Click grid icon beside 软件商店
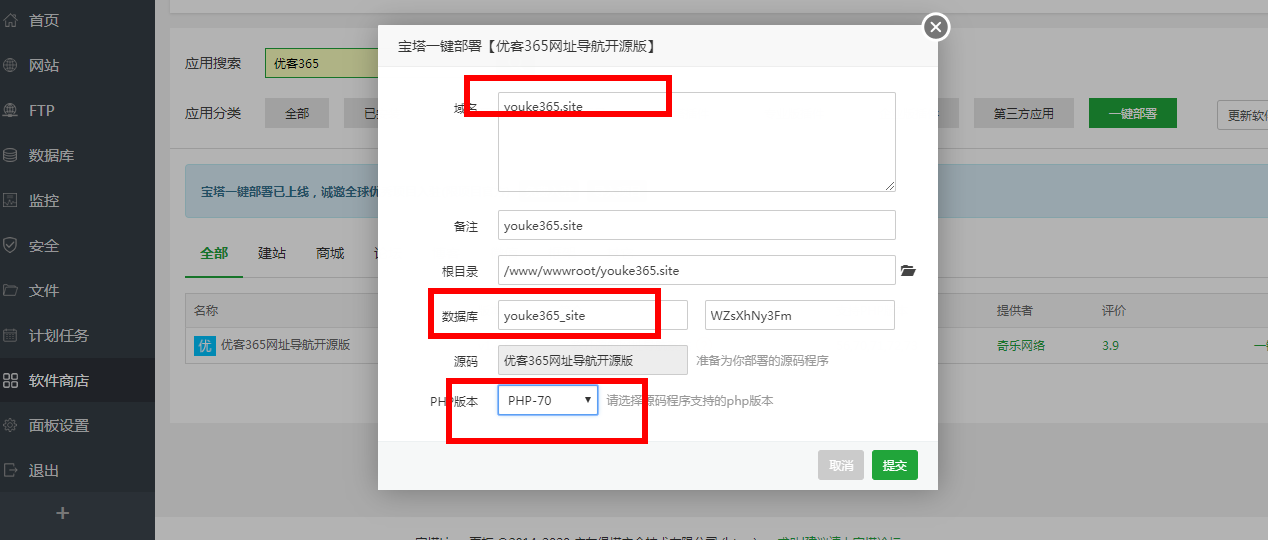 11,380
